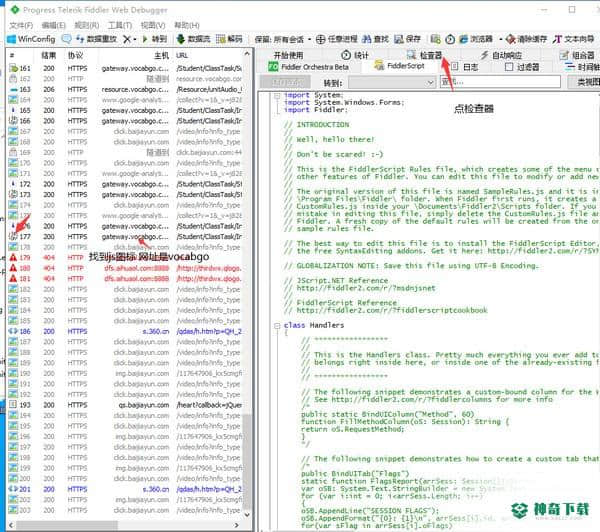Click the session list vertical scrollbar thumb
Image resolution: width=600 pixels, height=532 pixels.
[x=247, y=461]
